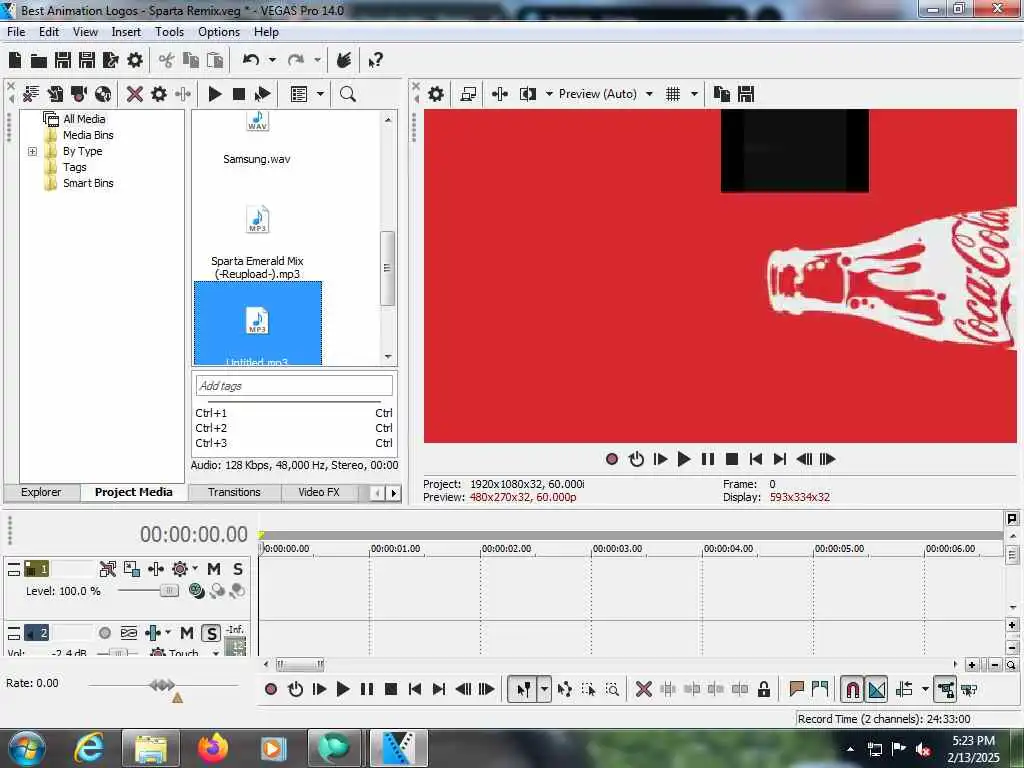
Task: Click the playback Rate slider
Action: [x=163, y=685]
